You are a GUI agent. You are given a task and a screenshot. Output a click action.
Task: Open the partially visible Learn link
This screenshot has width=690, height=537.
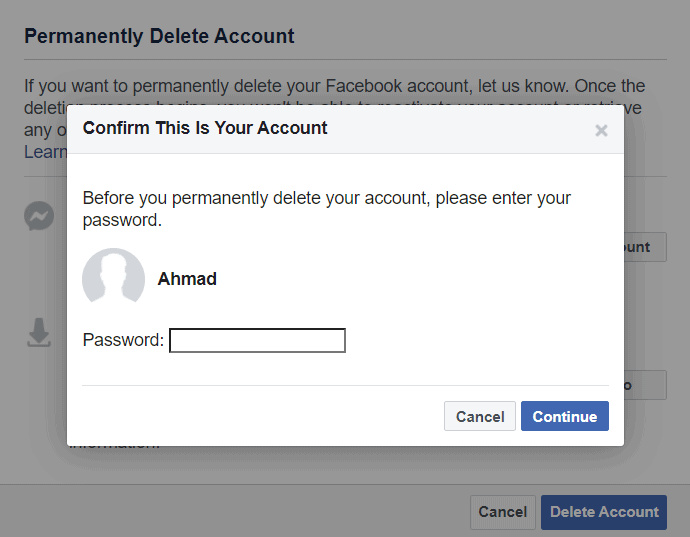[x=45, y=152]
